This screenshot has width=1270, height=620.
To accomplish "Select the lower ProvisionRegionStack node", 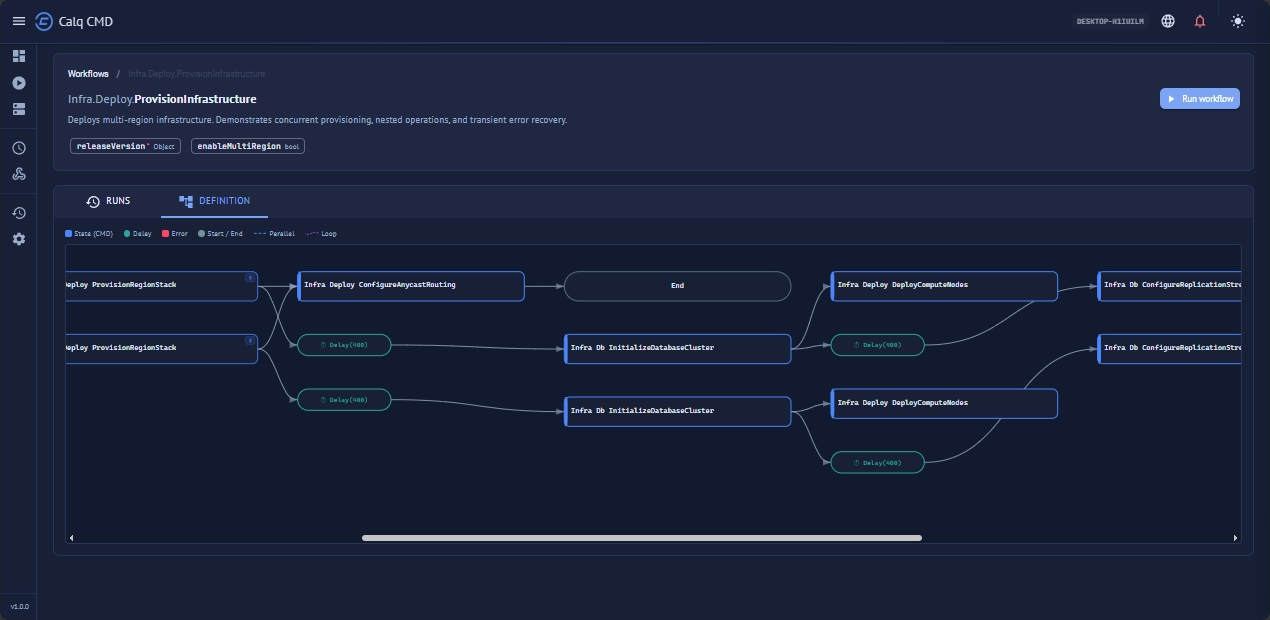I will tap(161, 349).
